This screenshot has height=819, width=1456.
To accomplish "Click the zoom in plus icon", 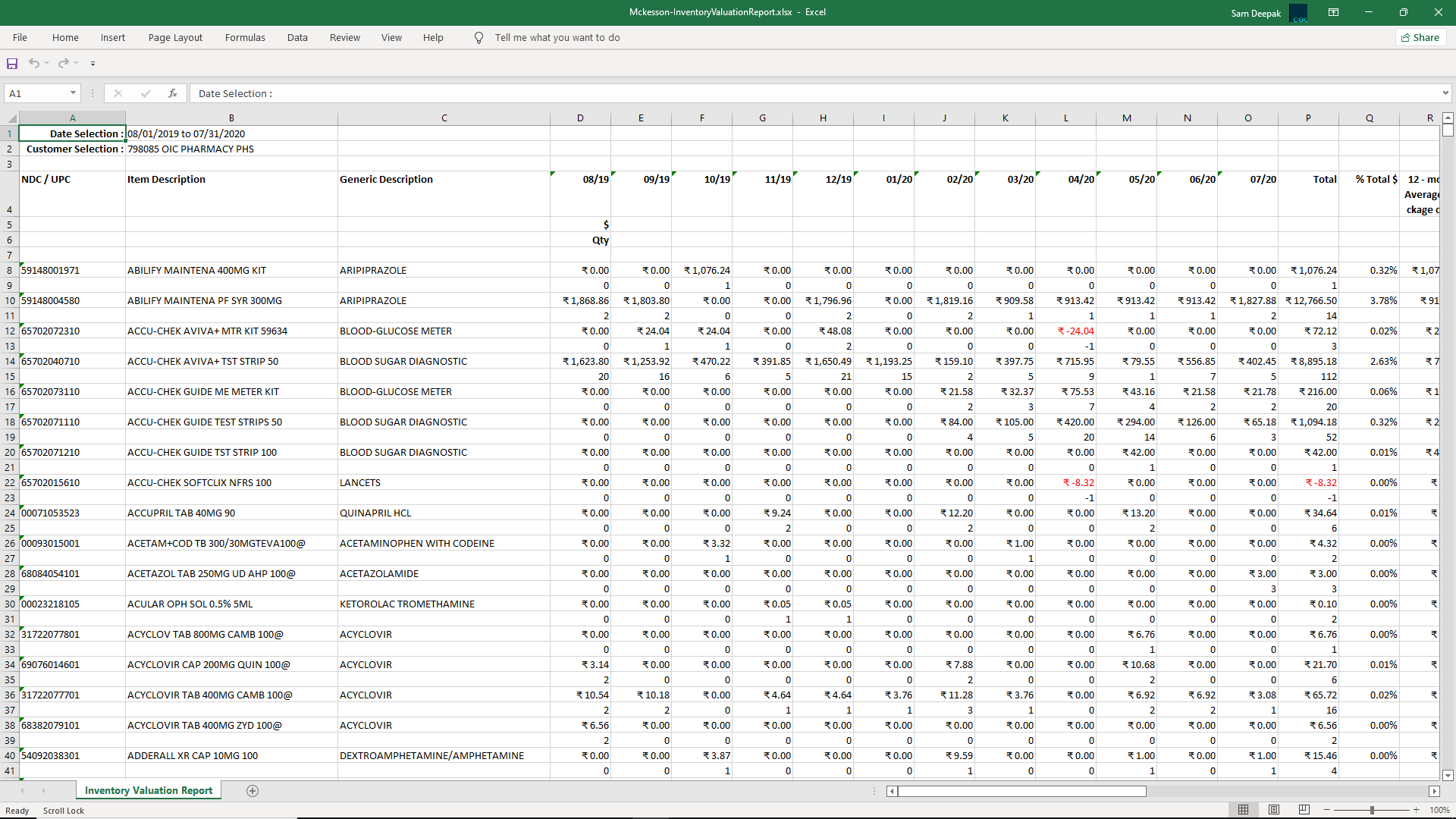I will (1416, 810).
